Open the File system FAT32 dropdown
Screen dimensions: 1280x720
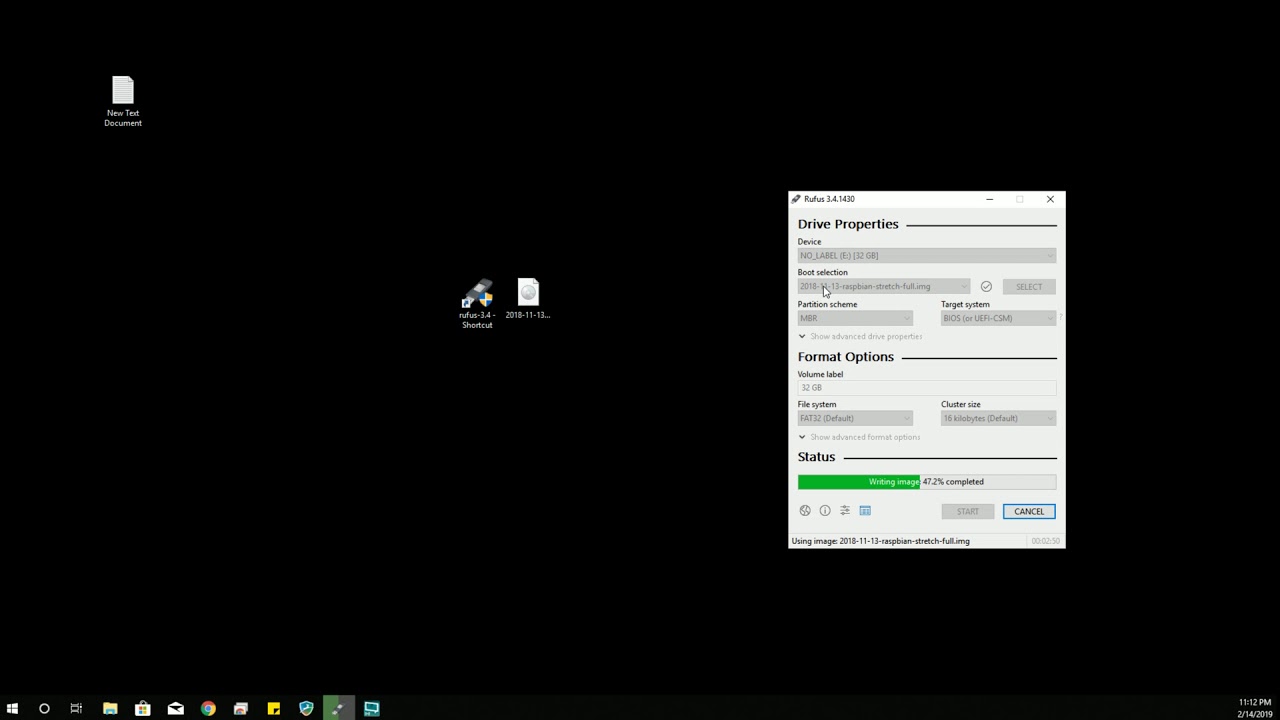click(x=855, y=418)
